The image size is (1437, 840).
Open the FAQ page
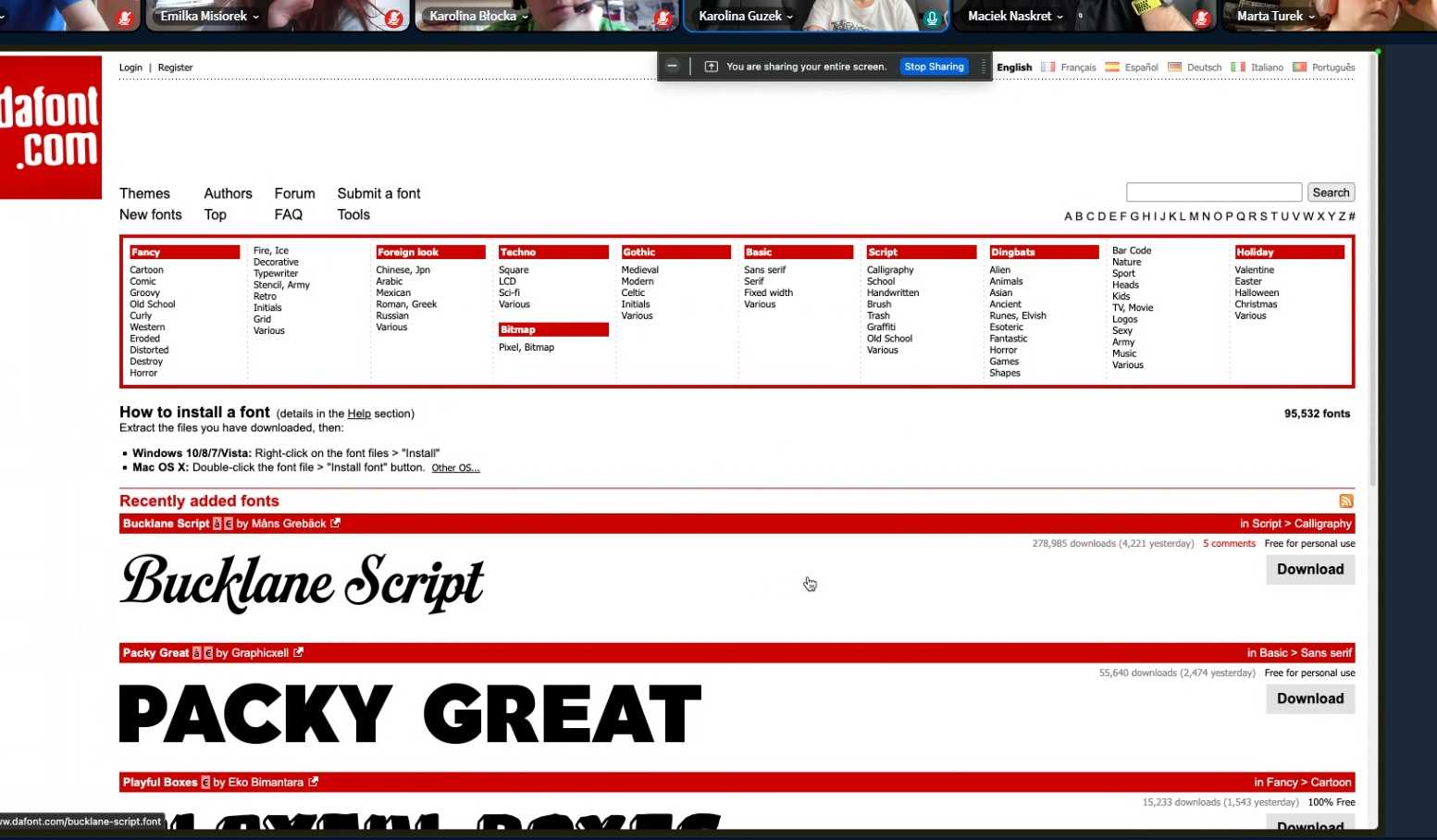click(x=288, y=215)
